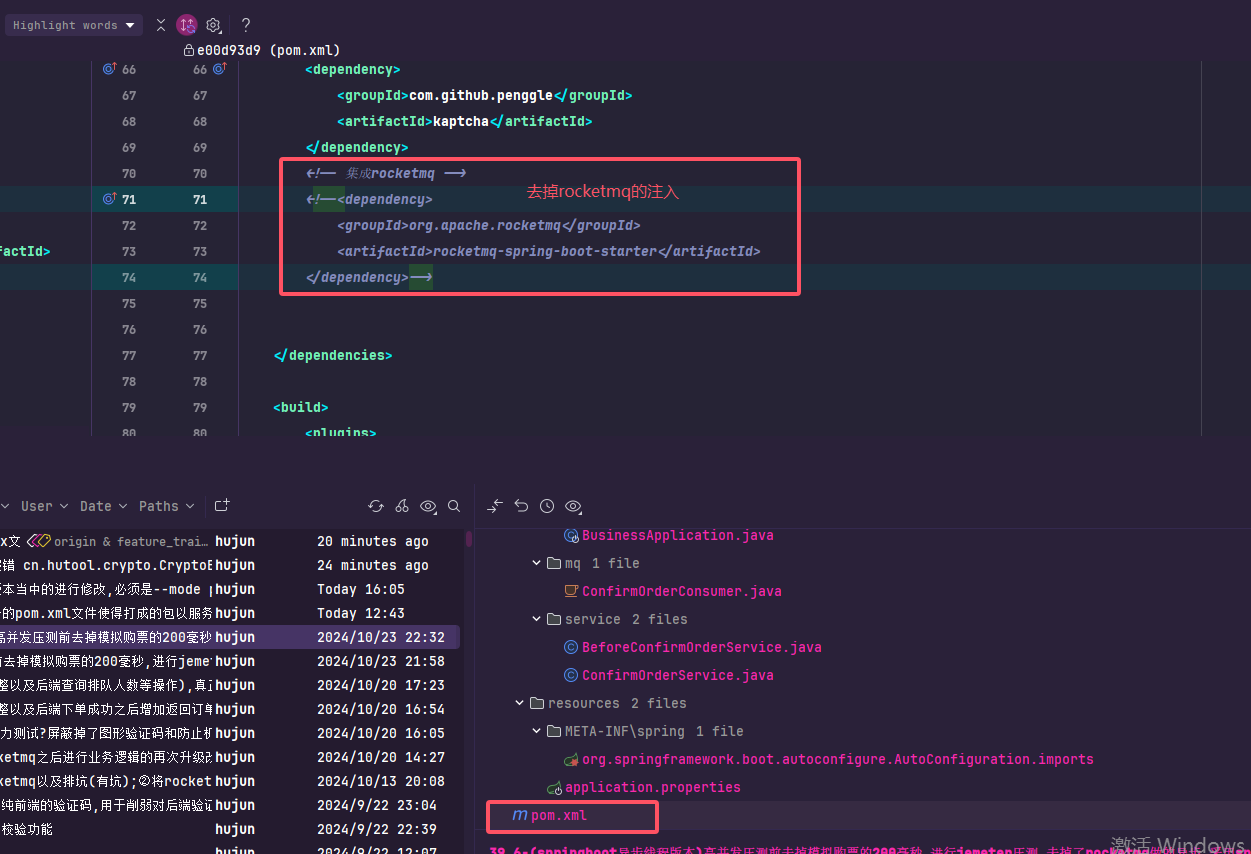Open the Date filter dropdown
This screenshot has width=1251, height=854.
click(104, 506)
